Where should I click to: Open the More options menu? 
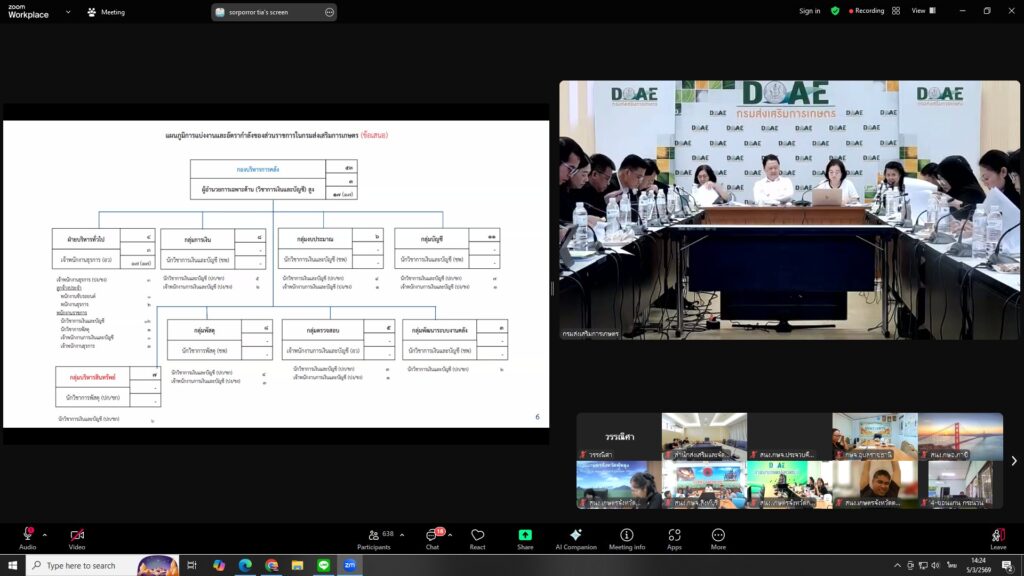(x=718, y=538)
